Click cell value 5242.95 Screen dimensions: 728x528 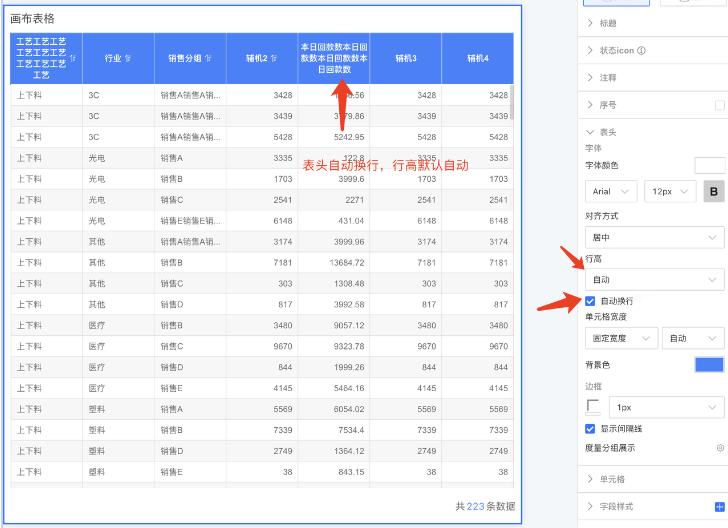pos(349,137)
